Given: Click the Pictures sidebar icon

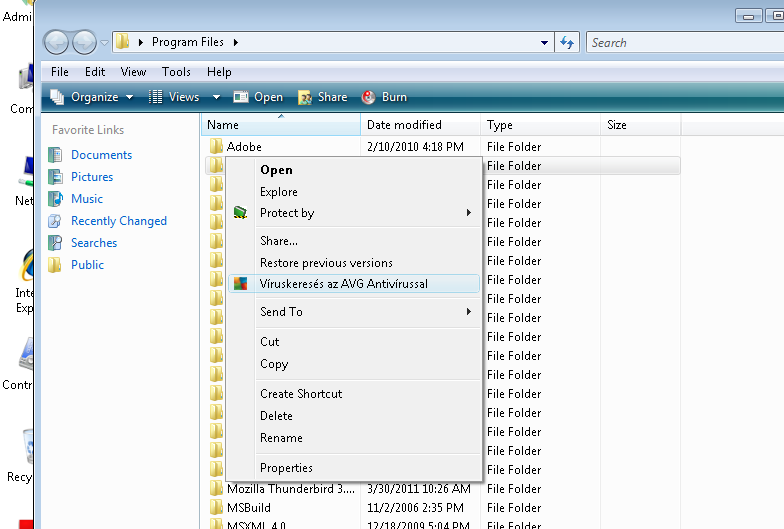Looking at the screenshot, I should click(x=55, y=177).
